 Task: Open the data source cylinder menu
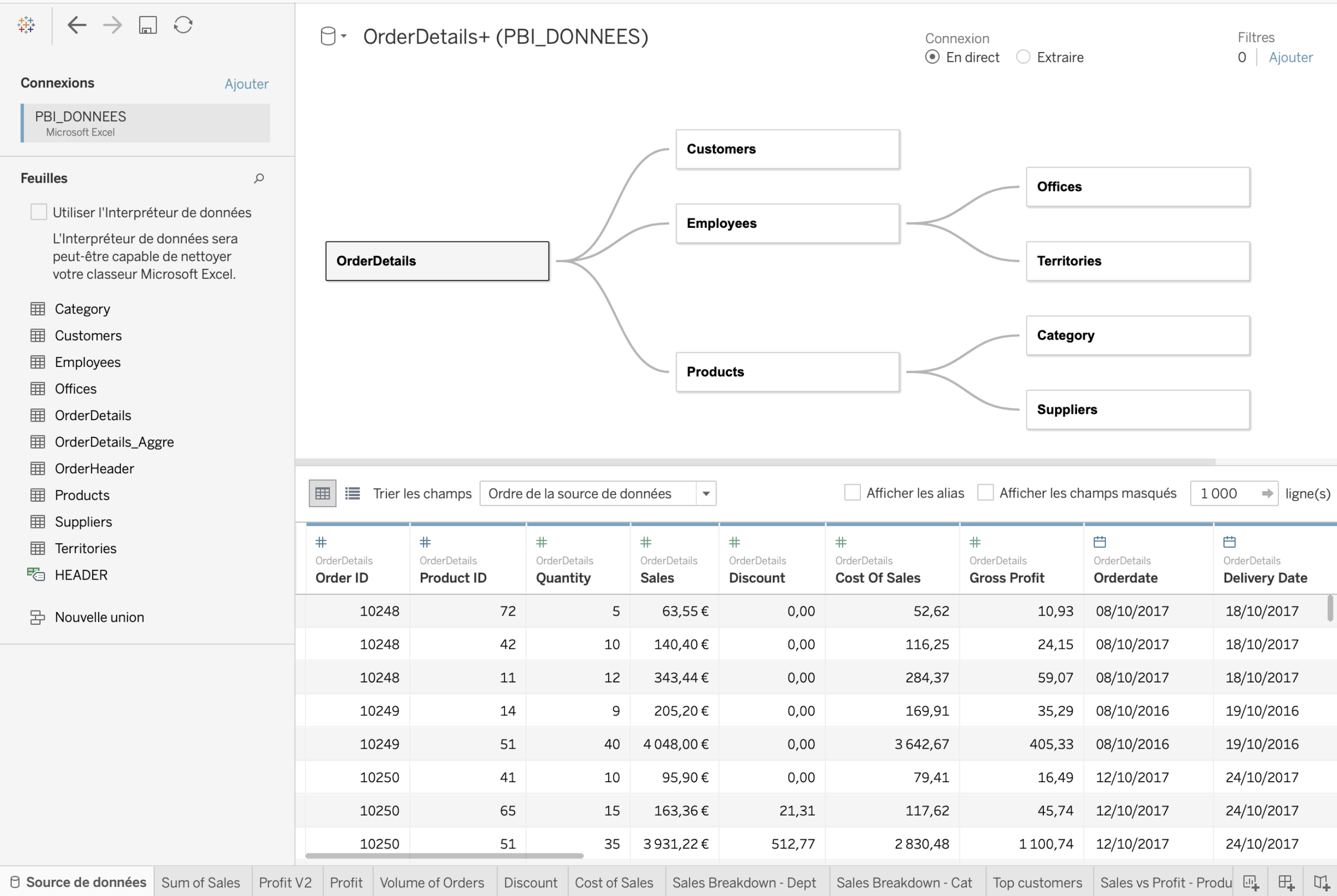[333, 36]
